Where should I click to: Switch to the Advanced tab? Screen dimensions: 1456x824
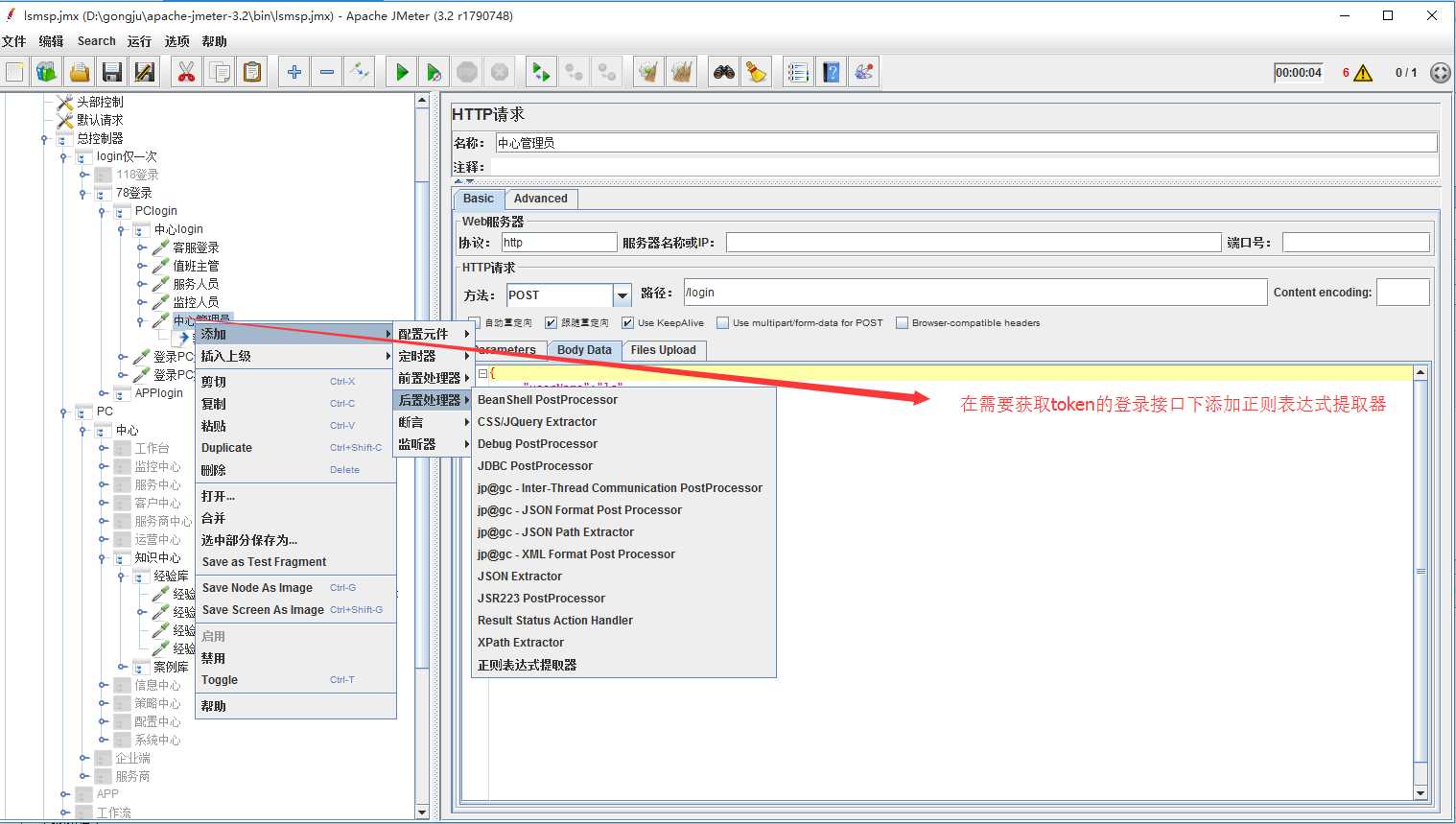pyautogui.click(x=541, y=199)
